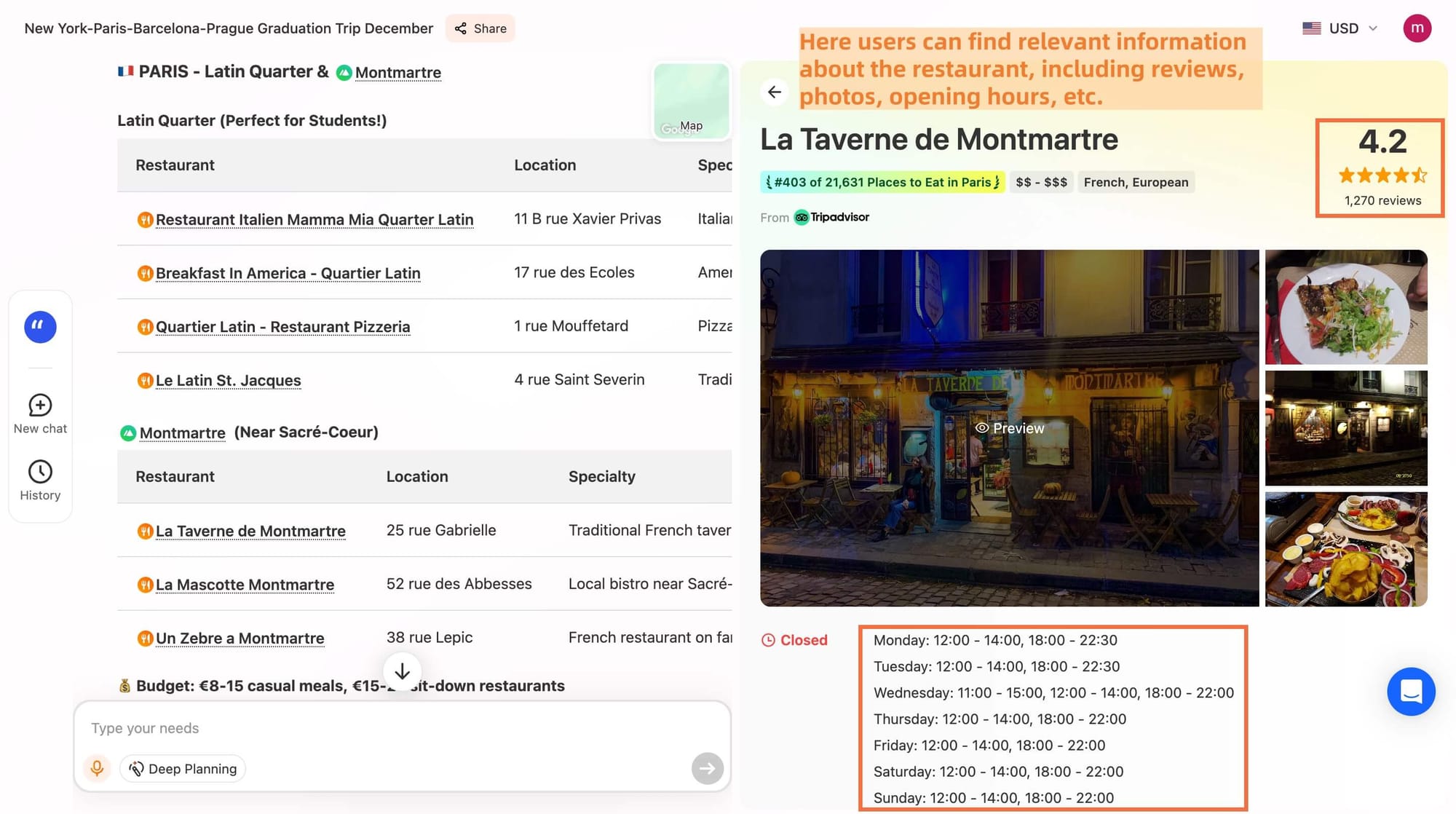The width and height of the screenshot is (1456, 814).
Task: Open the La Taverne de Montmartre link
Action: tap(250, 531)
